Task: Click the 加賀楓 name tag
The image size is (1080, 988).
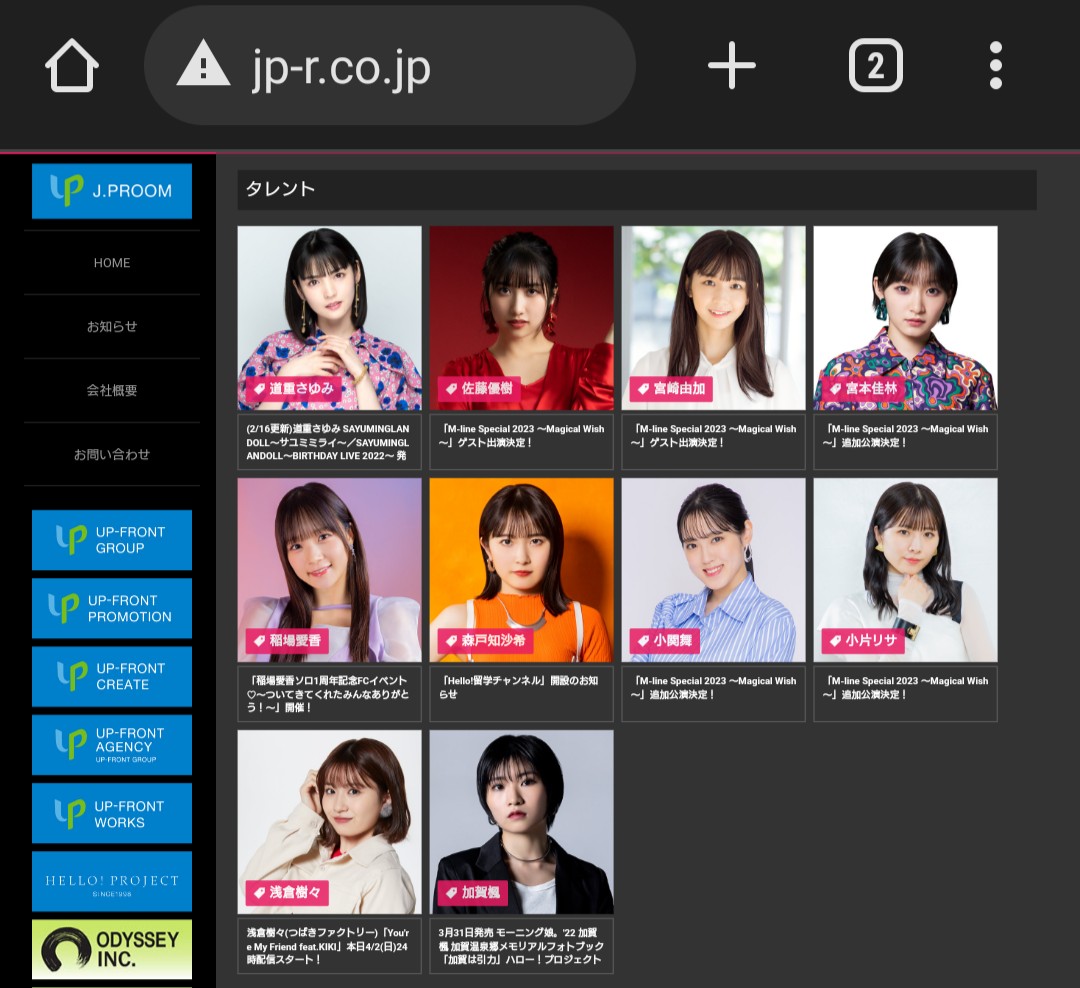Action: [473, 893]
